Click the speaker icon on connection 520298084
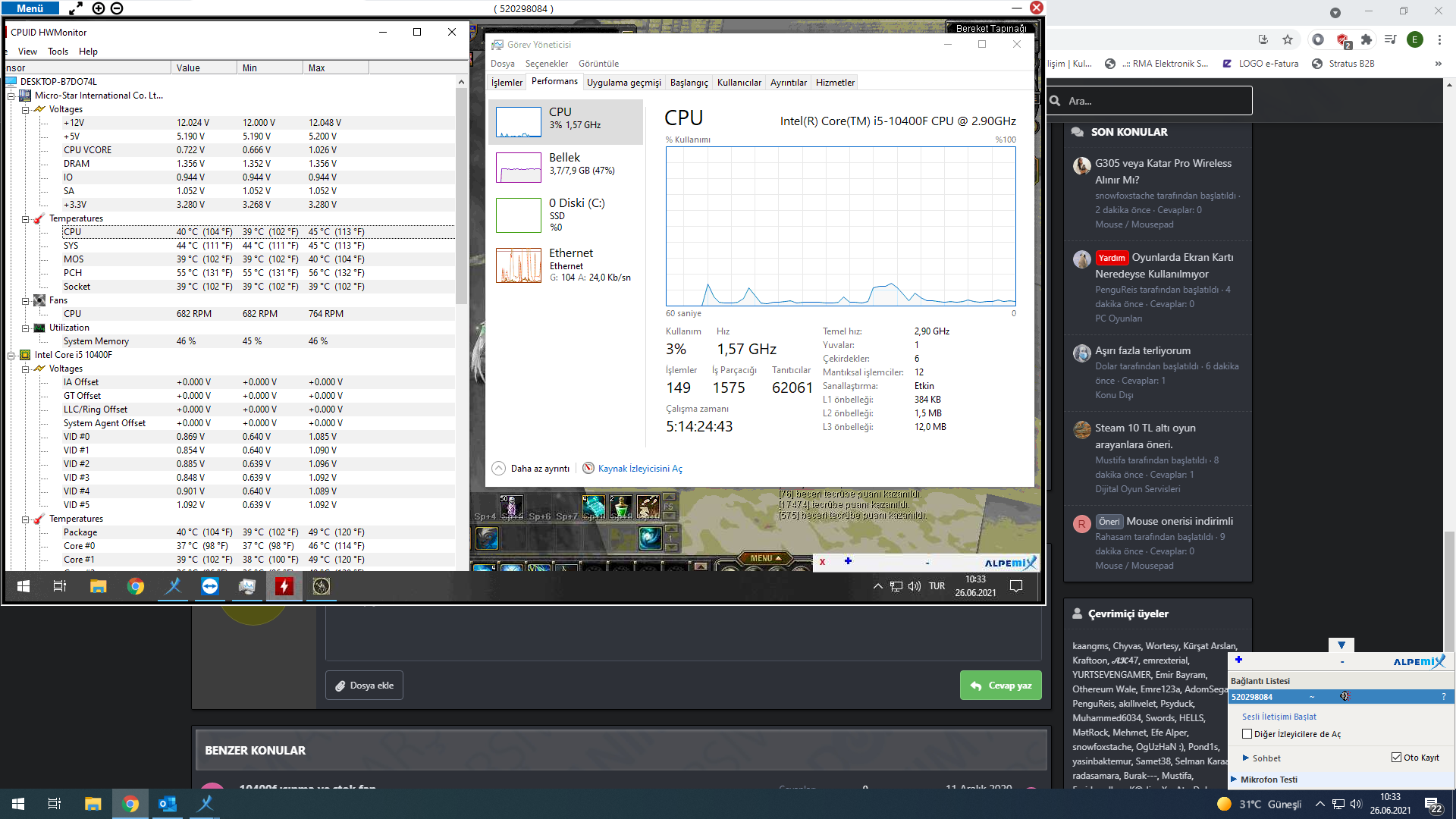The width and height of the screenshot is (1456, 819). [x=1345, y=696]
